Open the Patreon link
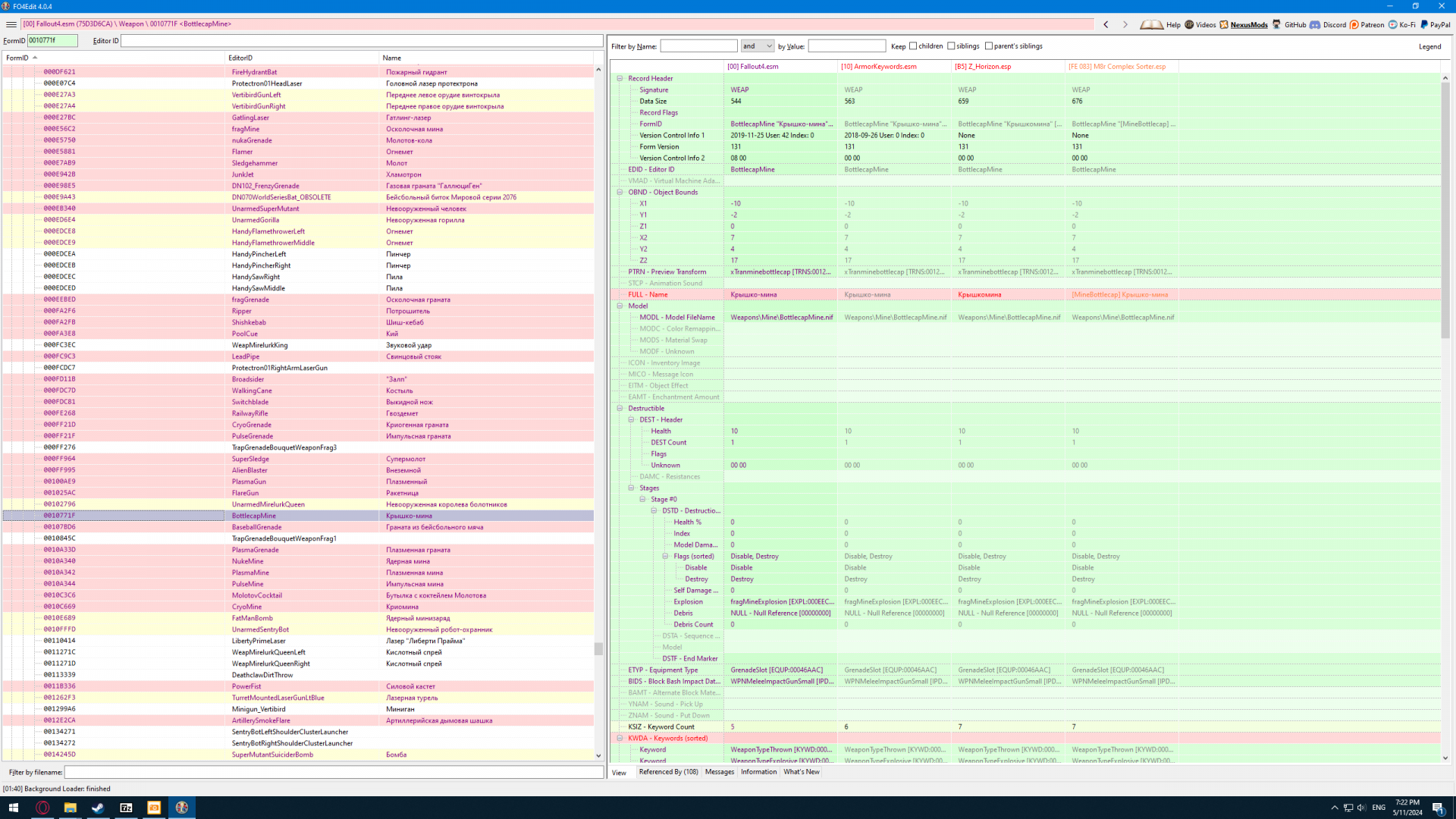The width and height of the screenshot is (1456, 819). coord(1367,24)
